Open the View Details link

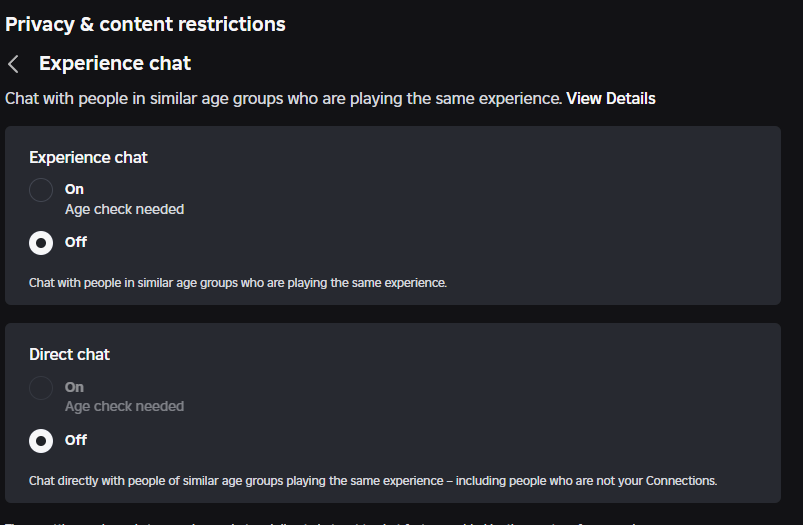(611, 99)
